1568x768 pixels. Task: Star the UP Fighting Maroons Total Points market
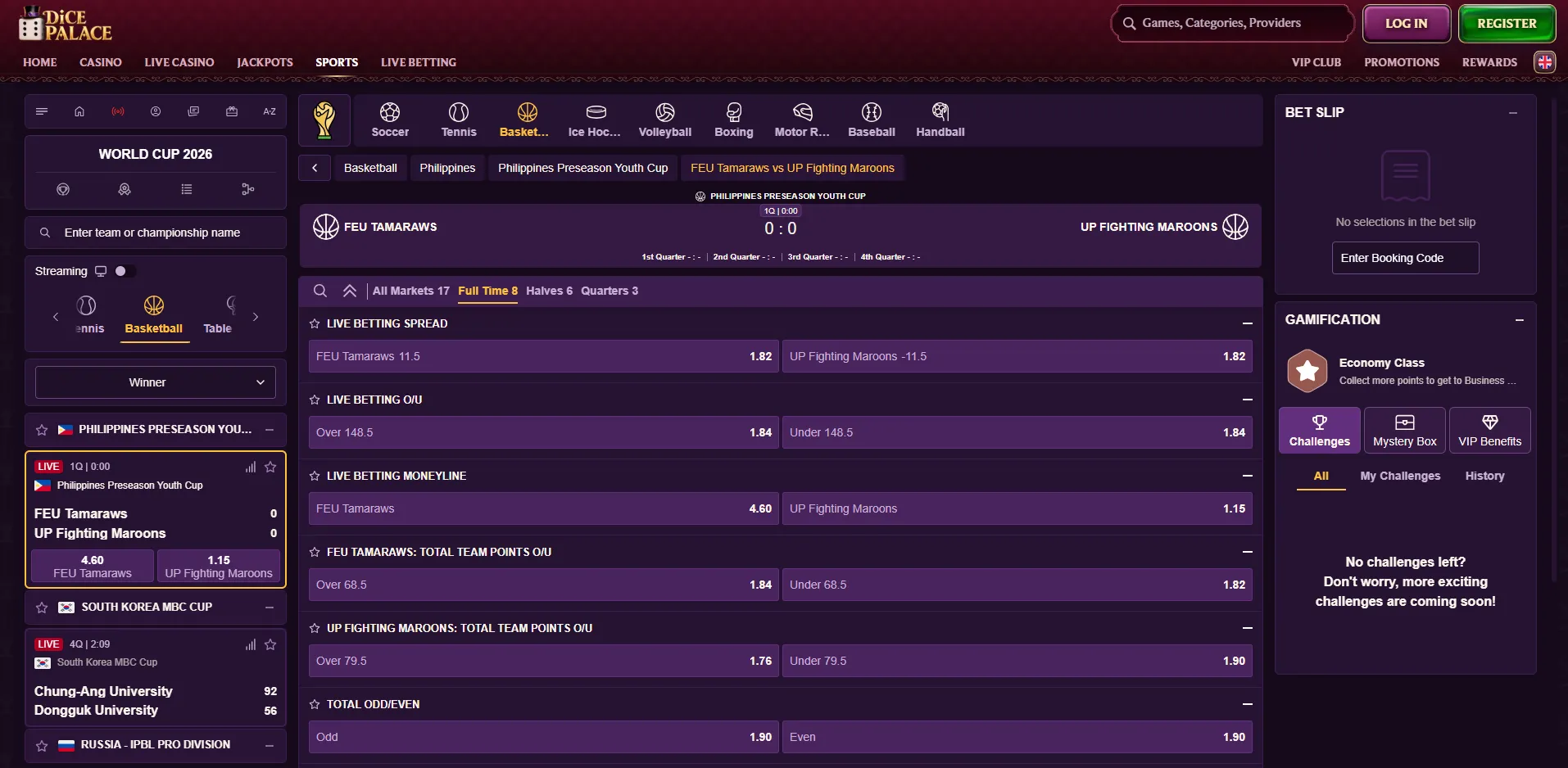point(315,628)
